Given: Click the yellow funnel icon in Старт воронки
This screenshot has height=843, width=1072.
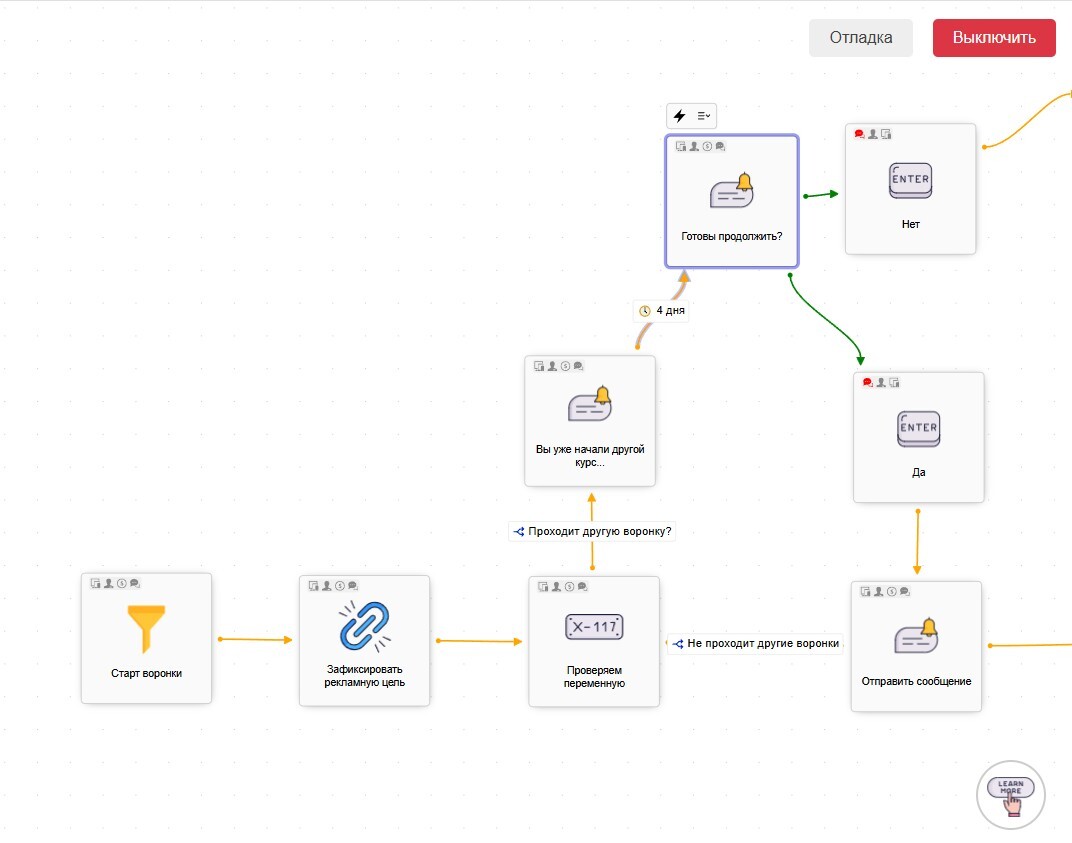Looking at the screenshot, I should coord(146,629).
